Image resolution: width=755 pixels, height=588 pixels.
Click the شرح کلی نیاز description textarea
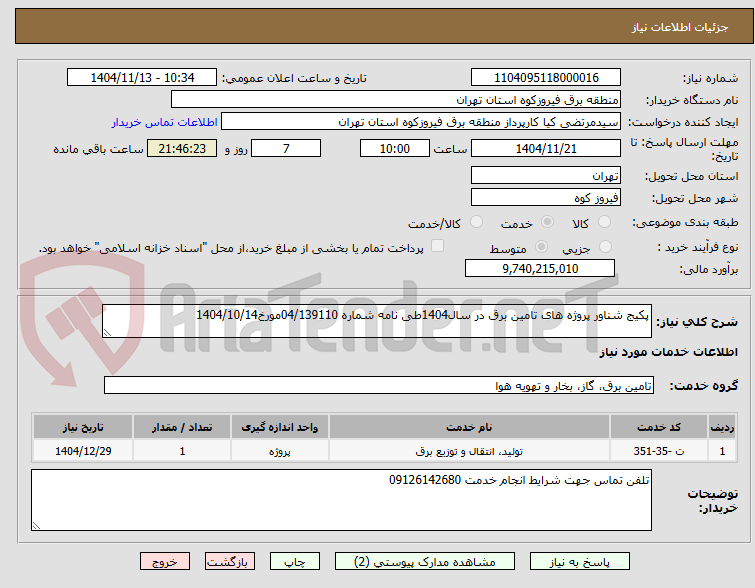pyautogui.click(x=377, y=321)
